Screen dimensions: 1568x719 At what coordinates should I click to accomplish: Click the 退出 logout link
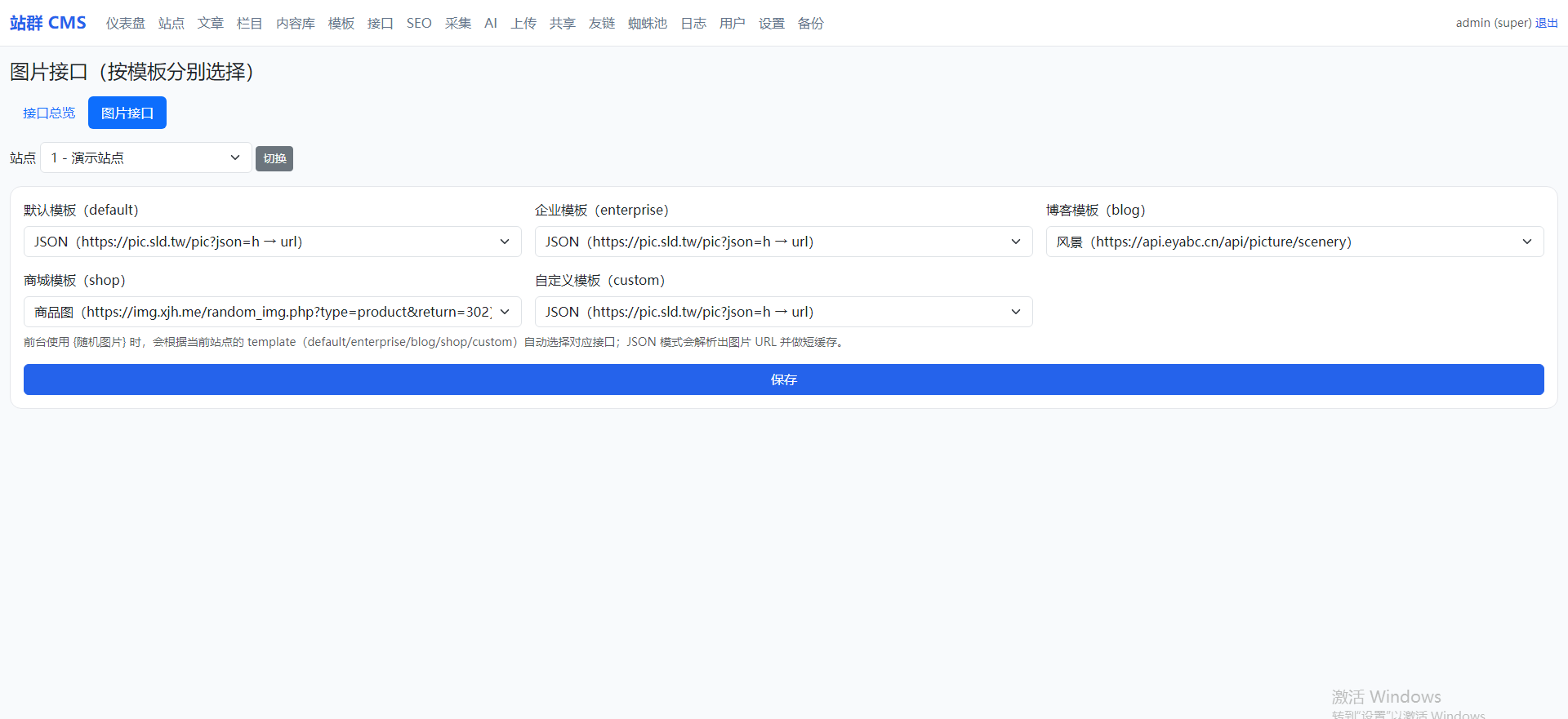coord(1546,23)
